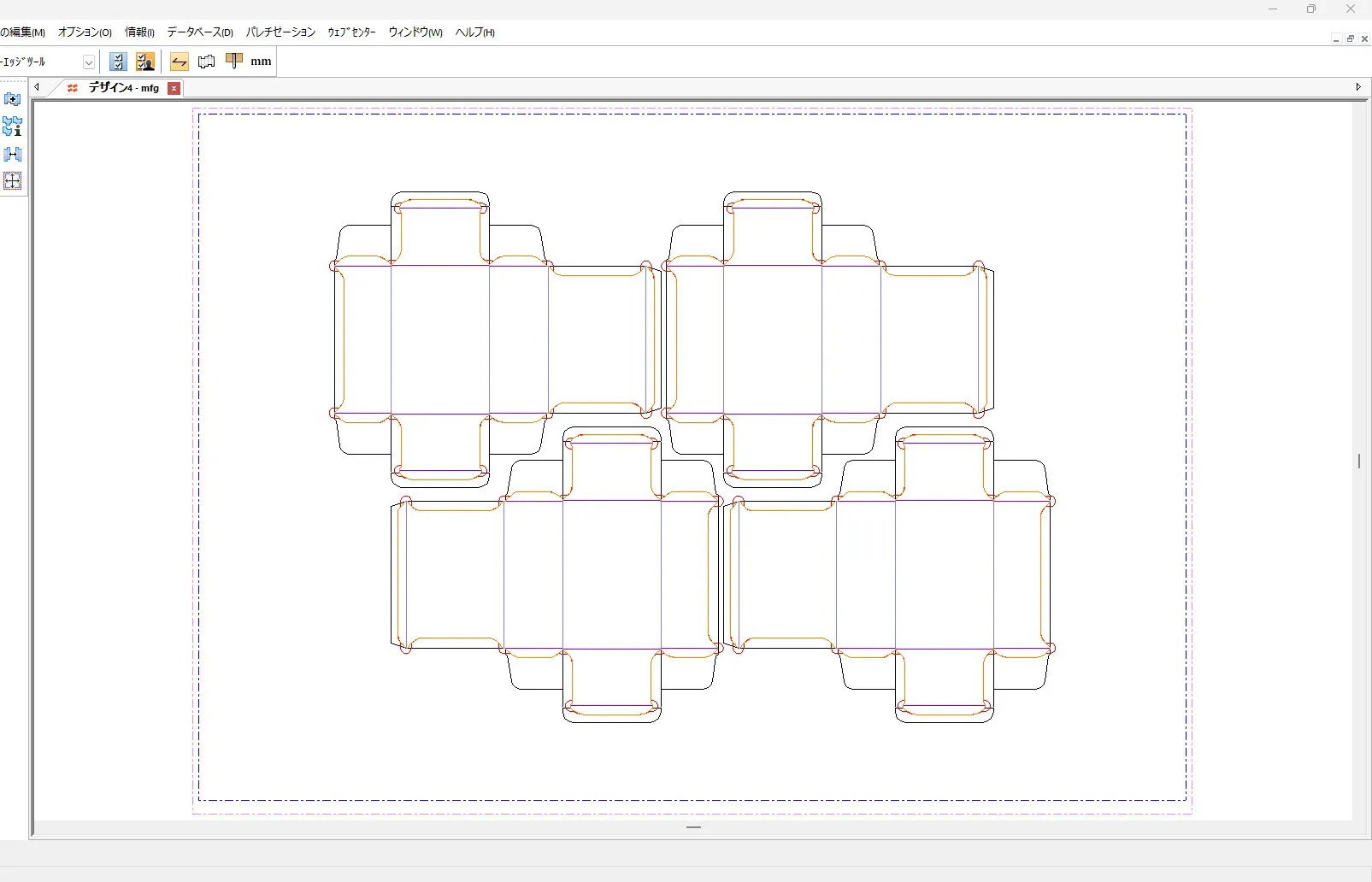The height and width of the screenshot is (882, 1372).
Task: Click the board thickness side icon
Action: tap(233, 61)
